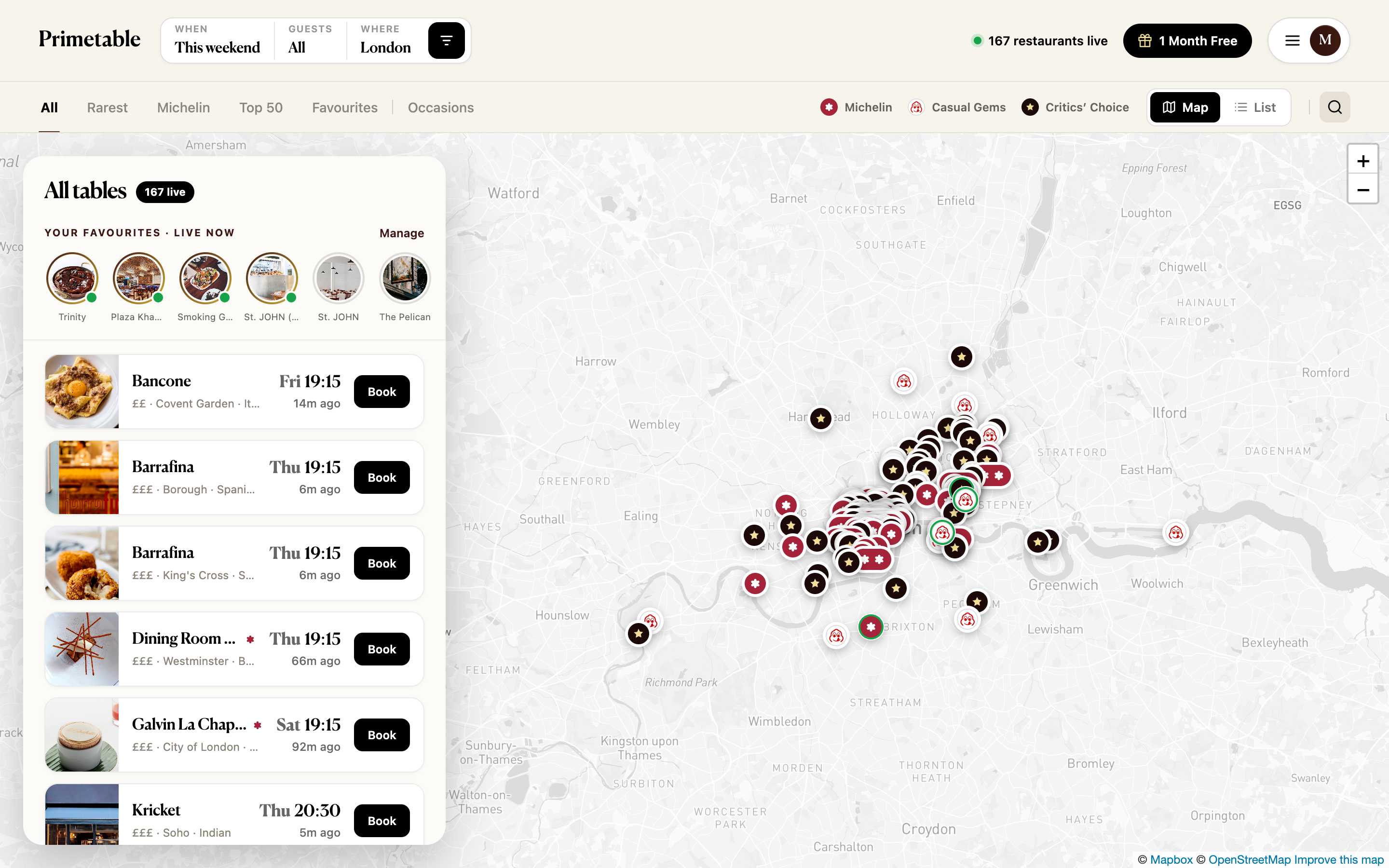1389x868 pixels.
Task: Open the OpenStreetMap attribution link
Action: tap(1250, 859)
